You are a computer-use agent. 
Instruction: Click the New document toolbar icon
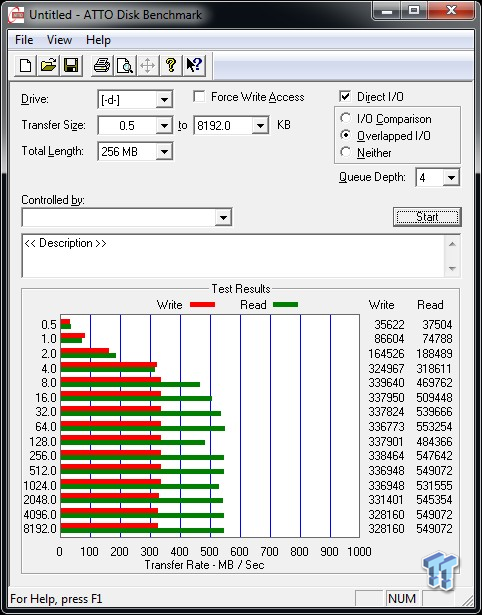coord(25,65)
